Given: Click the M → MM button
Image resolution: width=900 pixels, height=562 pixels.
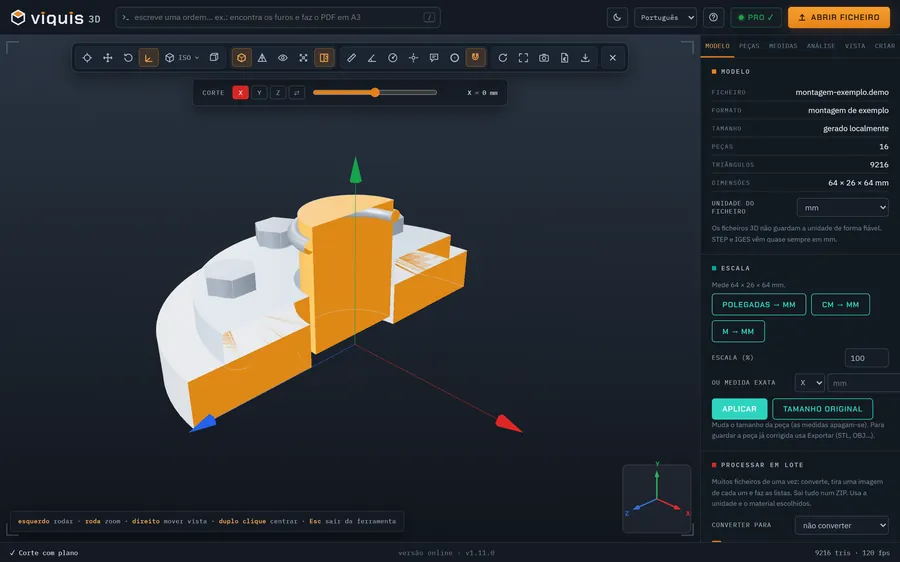Looking at the screenshot, I should tap(738, 331).
